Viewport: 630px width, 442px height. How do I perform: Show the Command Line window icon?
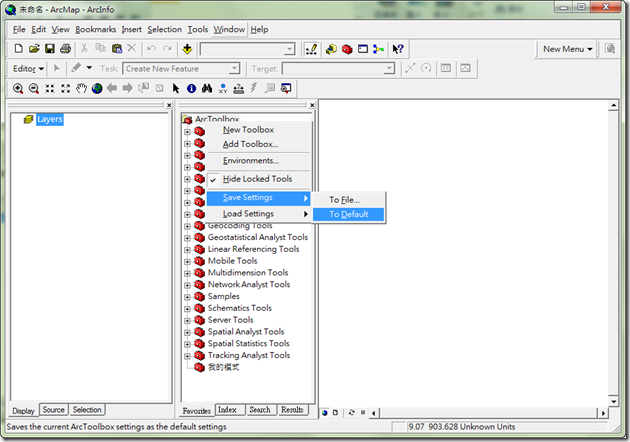point(363,49)
